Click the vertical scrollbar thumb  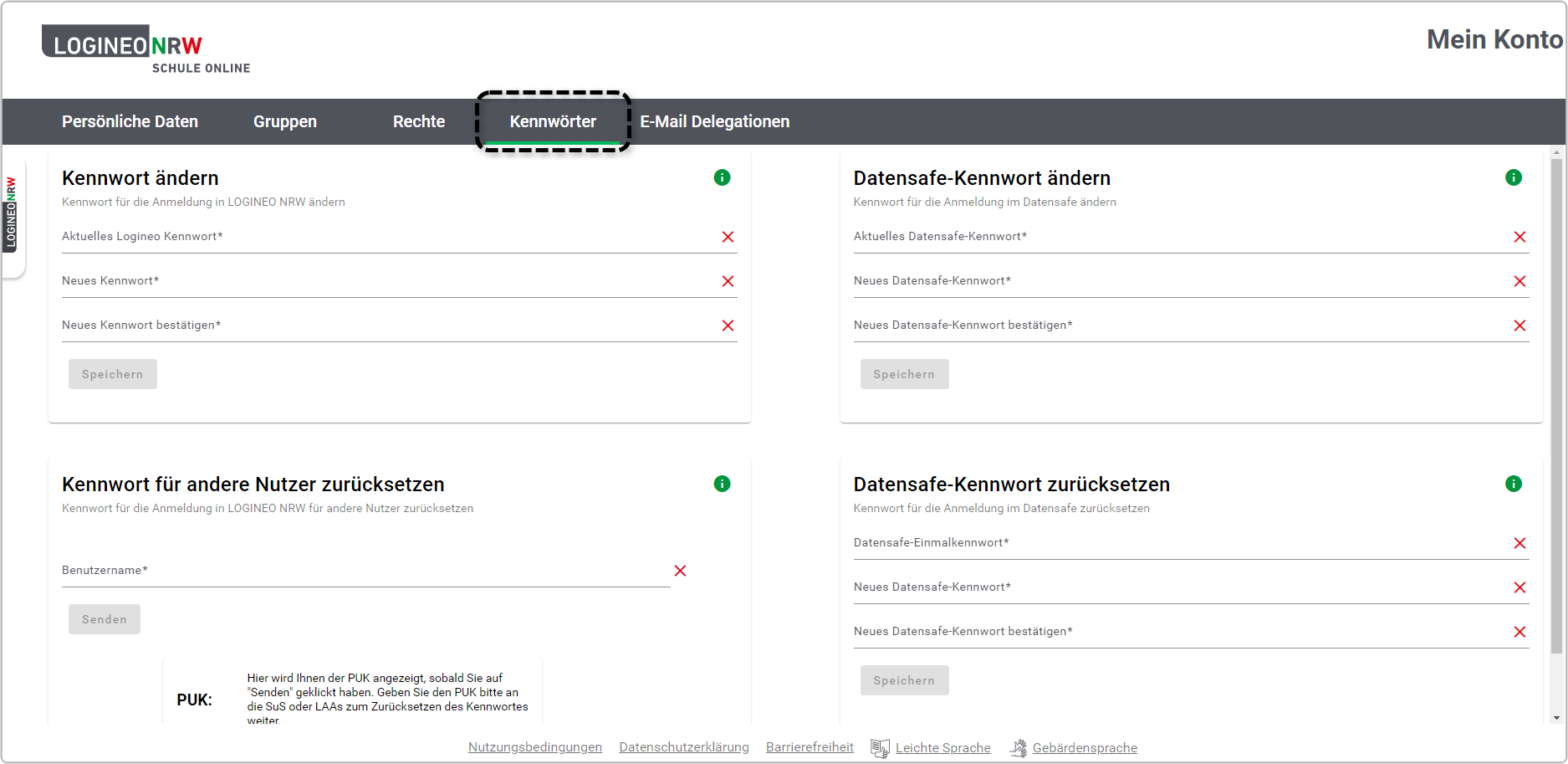point(1556,405)
